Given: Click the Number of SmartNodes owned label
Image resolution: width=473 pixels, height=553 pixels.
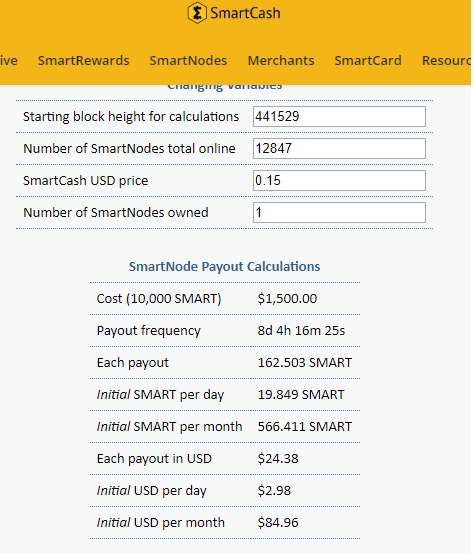Looking at the screenshot, I should point(116,213).
